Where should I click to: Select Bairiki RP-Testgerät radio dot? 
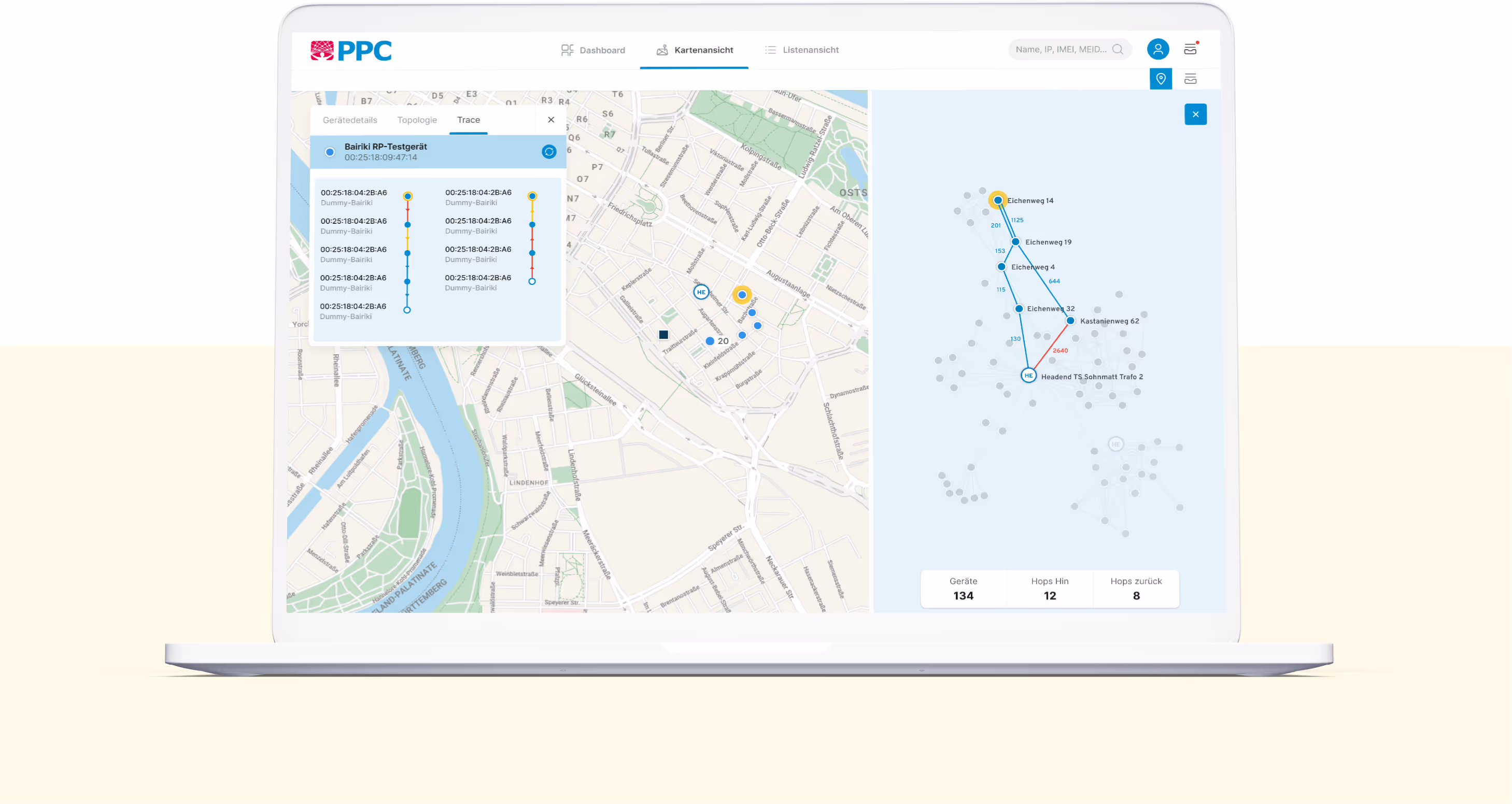click(330, 152)
